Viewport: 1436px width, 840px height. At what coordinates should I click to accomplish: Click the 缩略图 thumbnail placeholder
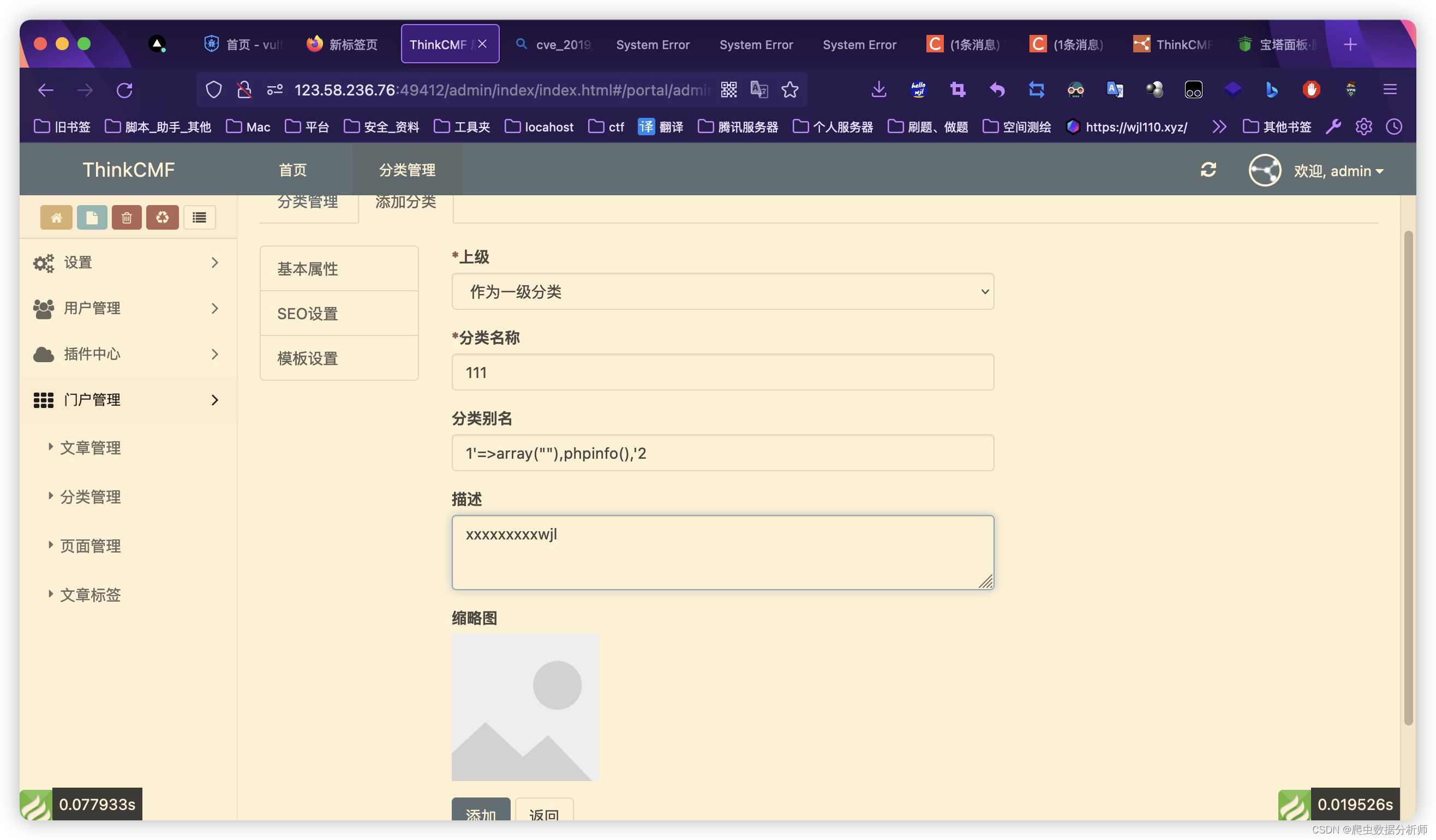pyautogui.click(x=525, y=707)
